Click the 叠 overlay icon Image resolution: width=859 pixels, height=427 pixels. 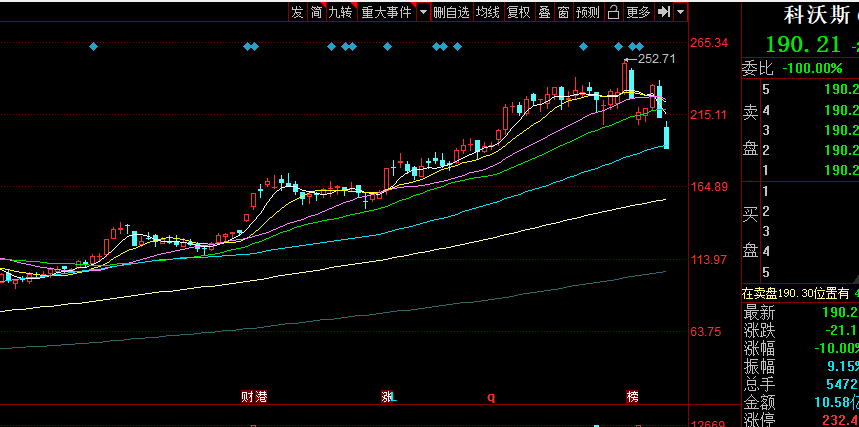pos(544,12)
